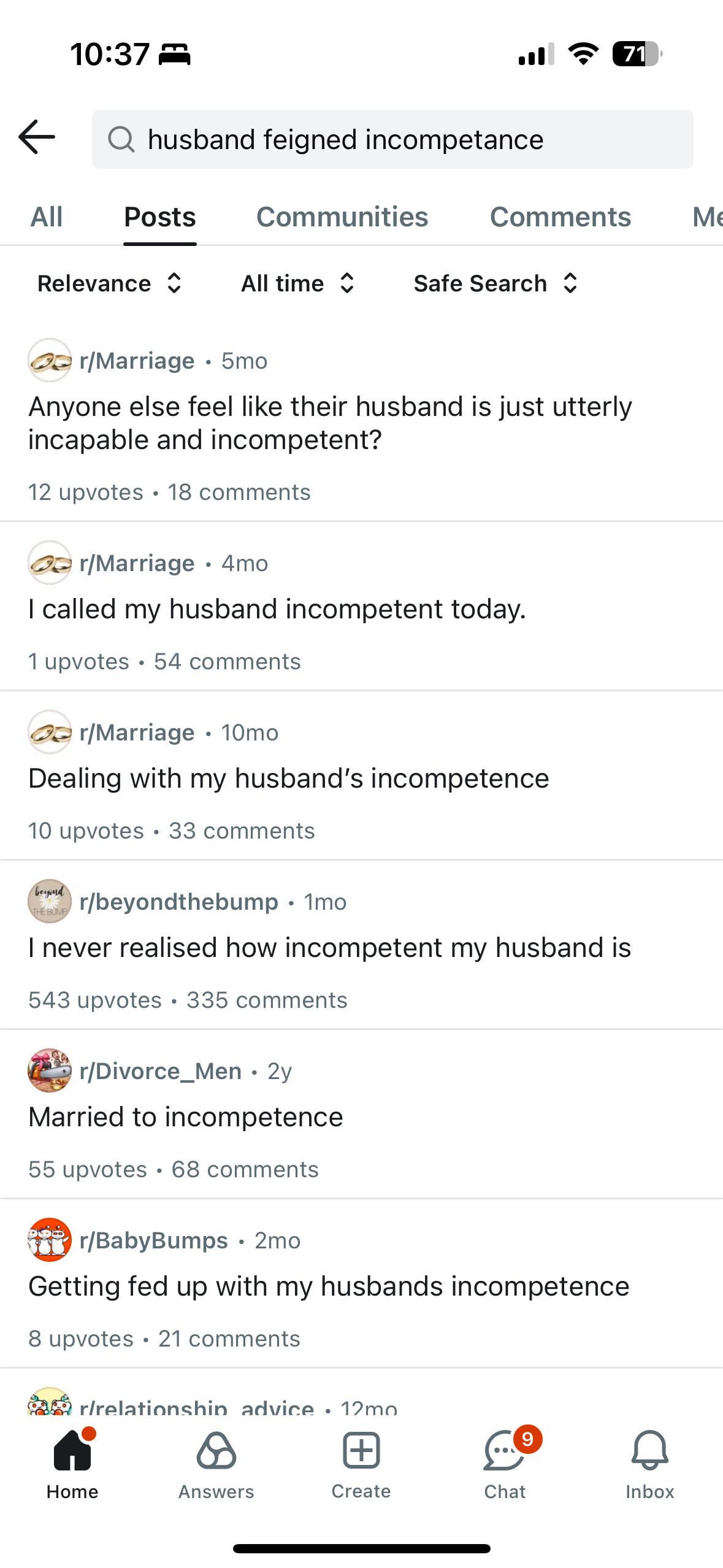This screenshot has height=1568, width=723.
Task: Tap the r/BabyBumps community avatar
Action: pos(50,1240)
